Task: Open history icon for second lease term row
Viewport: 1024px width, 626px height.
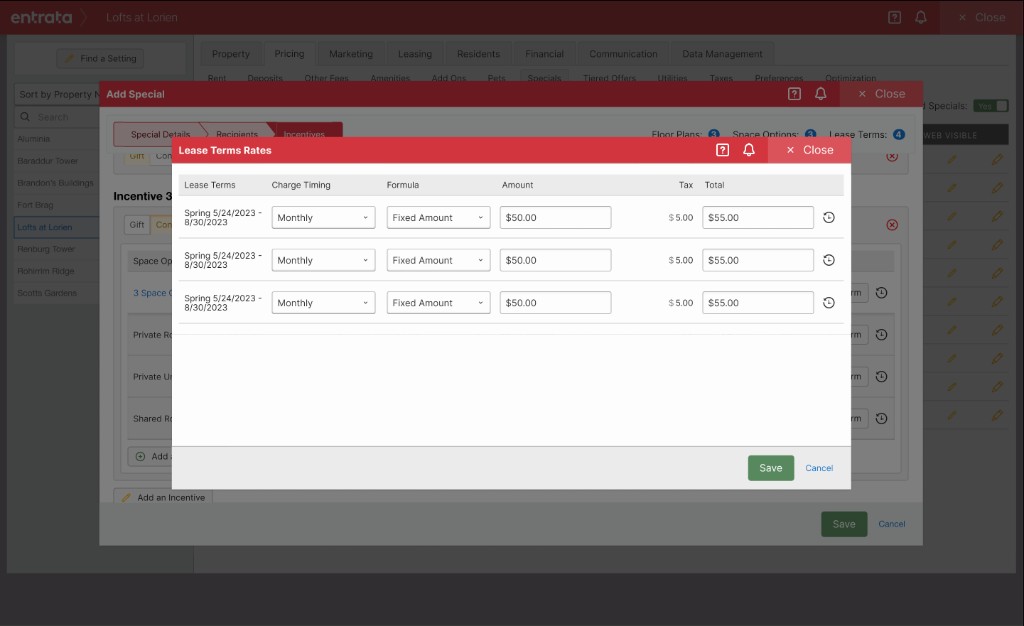Action: click(x=829, y=260)
